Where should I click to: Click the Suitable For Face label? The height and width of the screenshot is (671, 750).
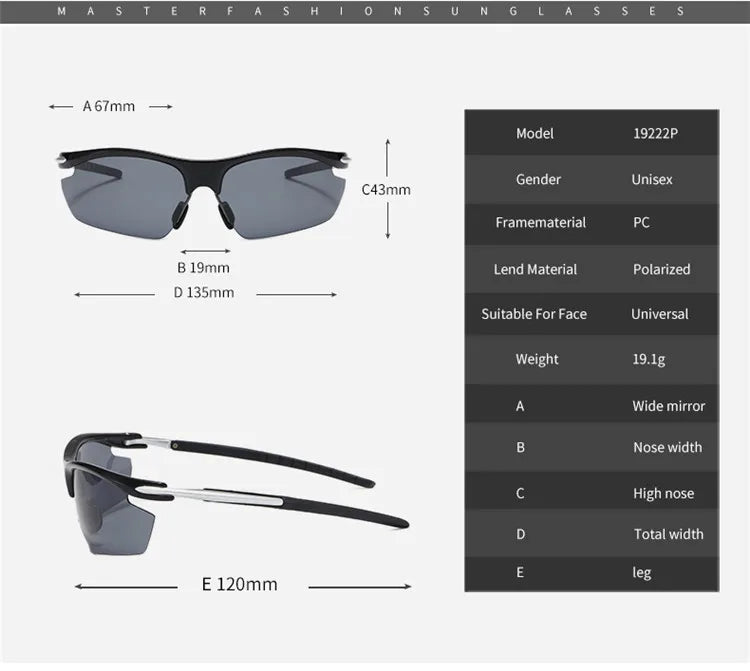(533, 314)
